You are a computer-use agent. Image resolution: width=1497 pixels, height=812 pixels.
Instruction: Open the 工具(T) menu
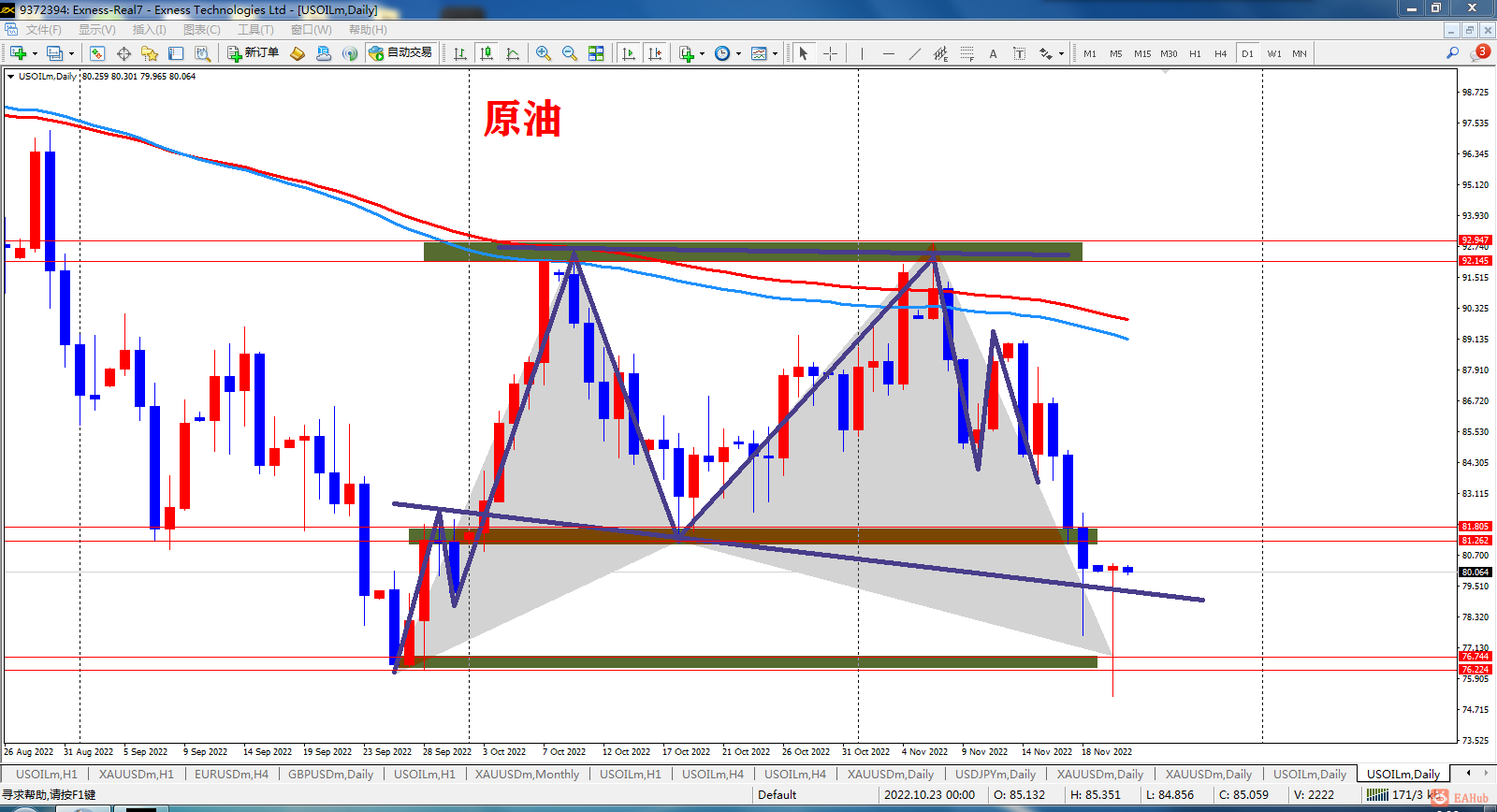tap(255, 30)
